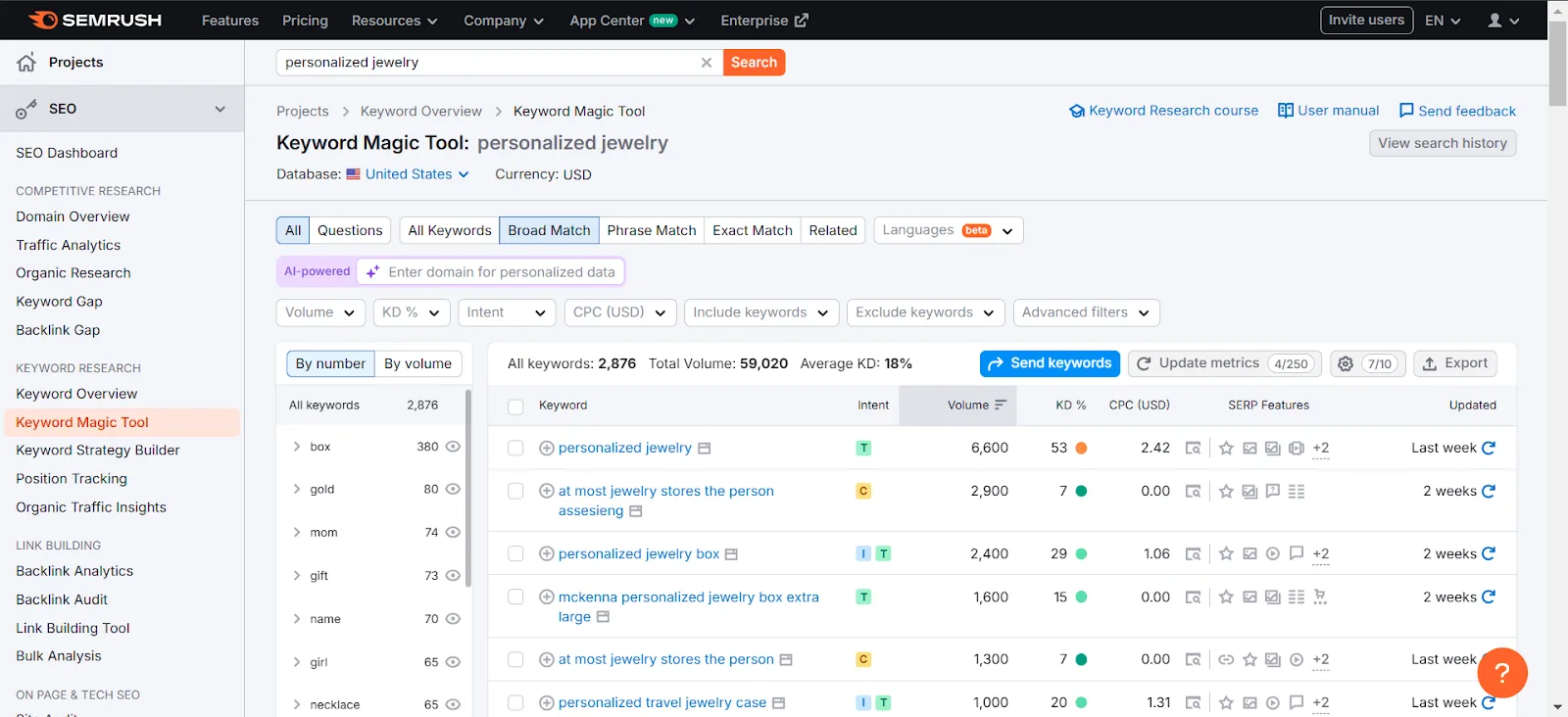
Task: Click reviews star icon in 'personalized jewelry' row
Action: (x=1226, y=448)
